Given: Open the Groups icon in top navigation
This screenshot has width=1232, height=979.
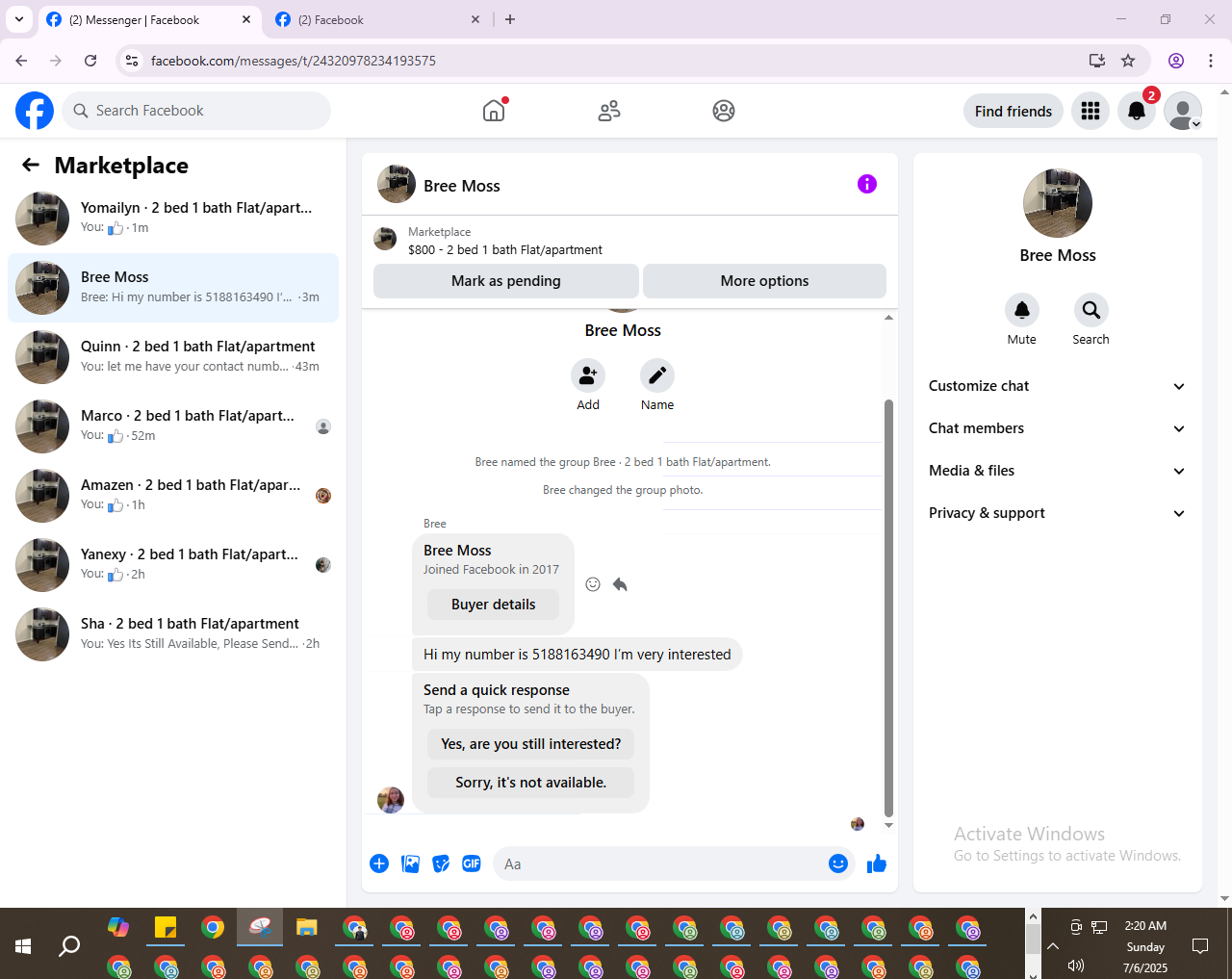Looking at the screenshot, I should pos(724,111).
